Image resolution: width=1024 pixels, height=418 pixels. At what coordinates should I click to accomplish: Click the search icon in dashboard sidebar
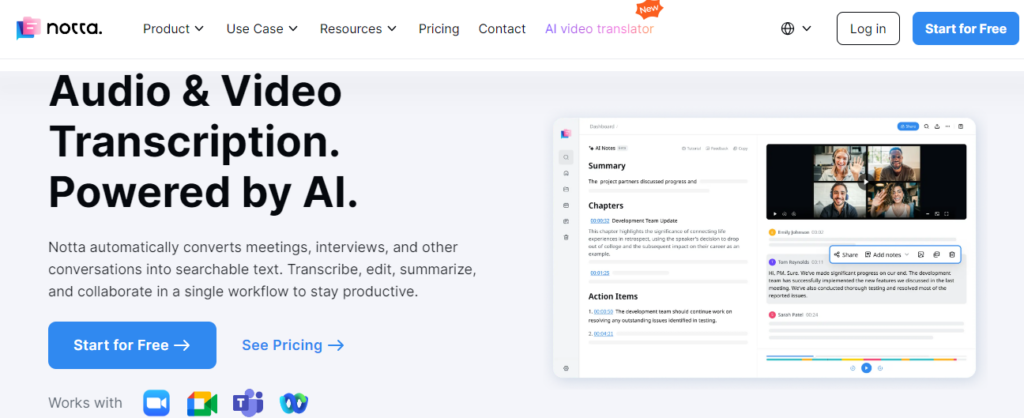(566, 157)
